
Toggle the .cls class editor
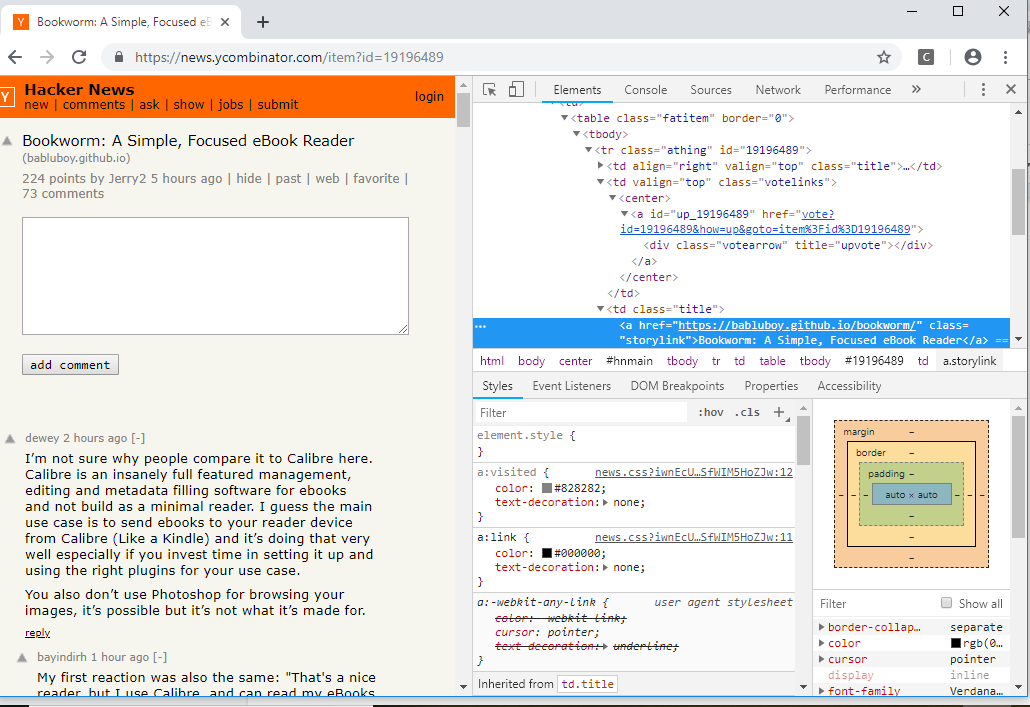point(748,413)
